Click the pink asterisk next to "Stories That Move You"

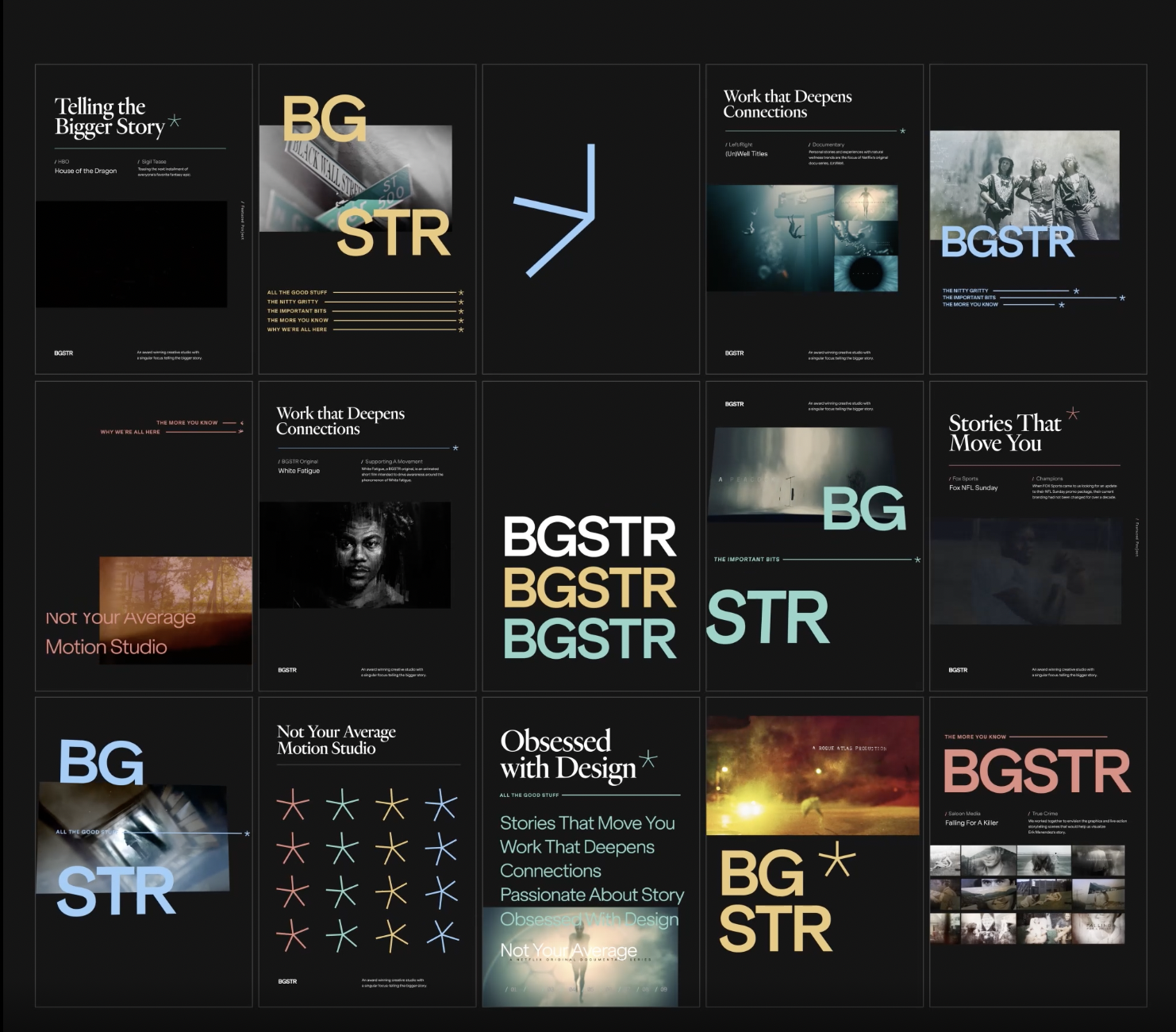click(x=1073, y=413)
